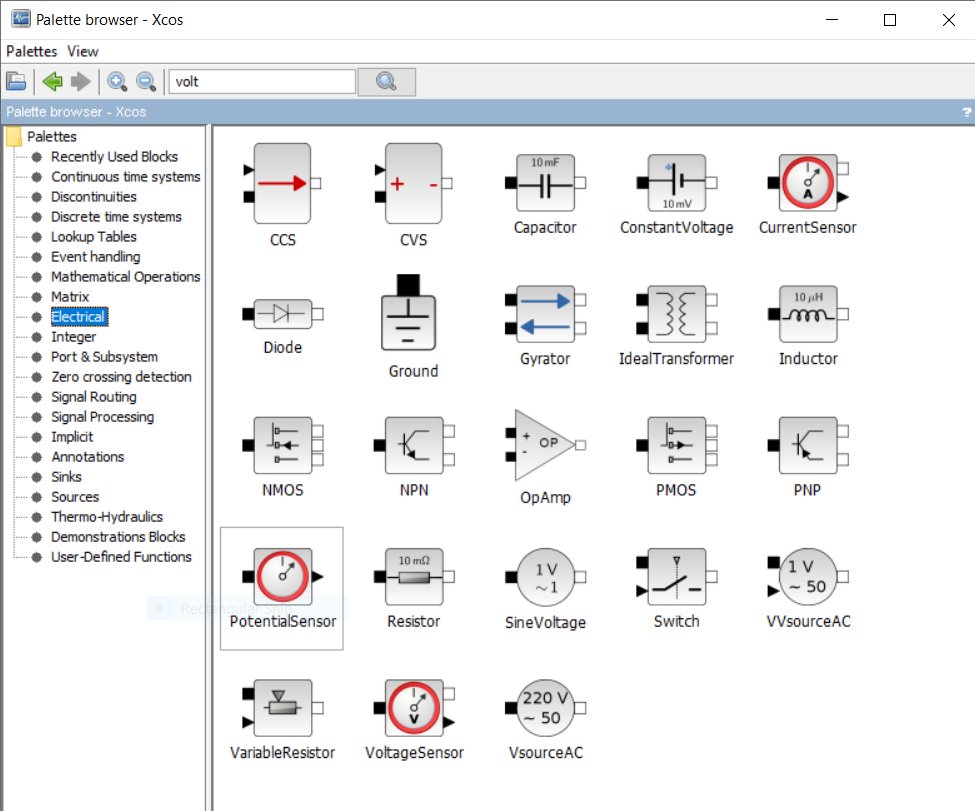Select the Capacitor block
The width and height of the screenshot is (975, 811).
tap(544, 185)
